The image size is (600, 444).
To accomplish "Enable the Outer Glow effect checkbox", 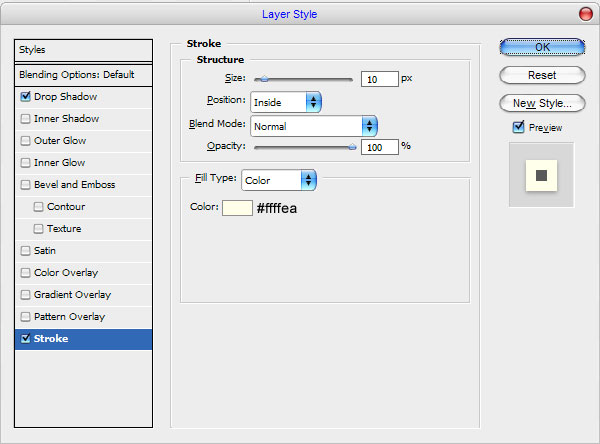I will coord(25,140).
